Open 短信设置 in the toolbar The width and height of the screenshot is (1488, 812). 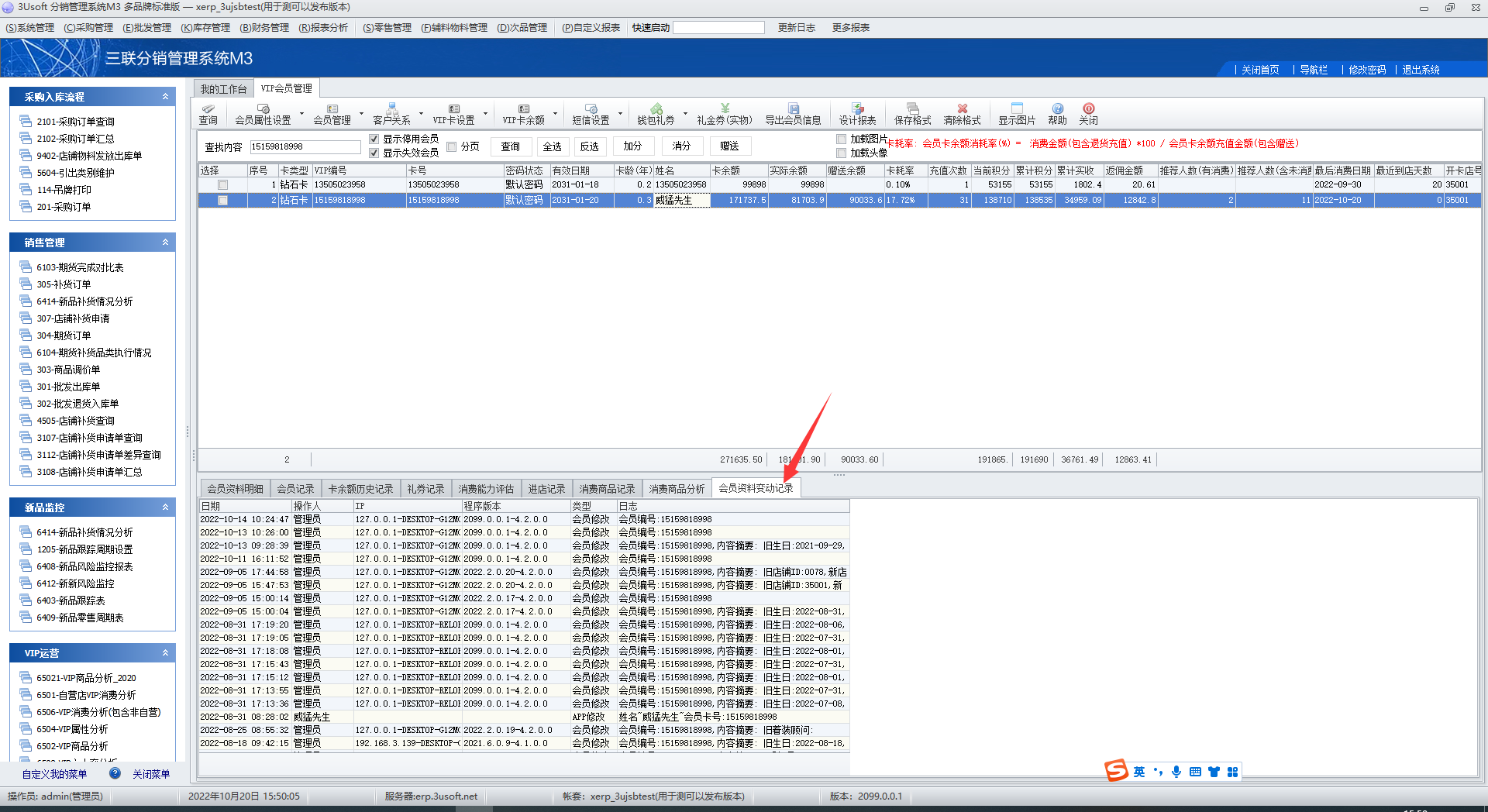tap(591, 114)
